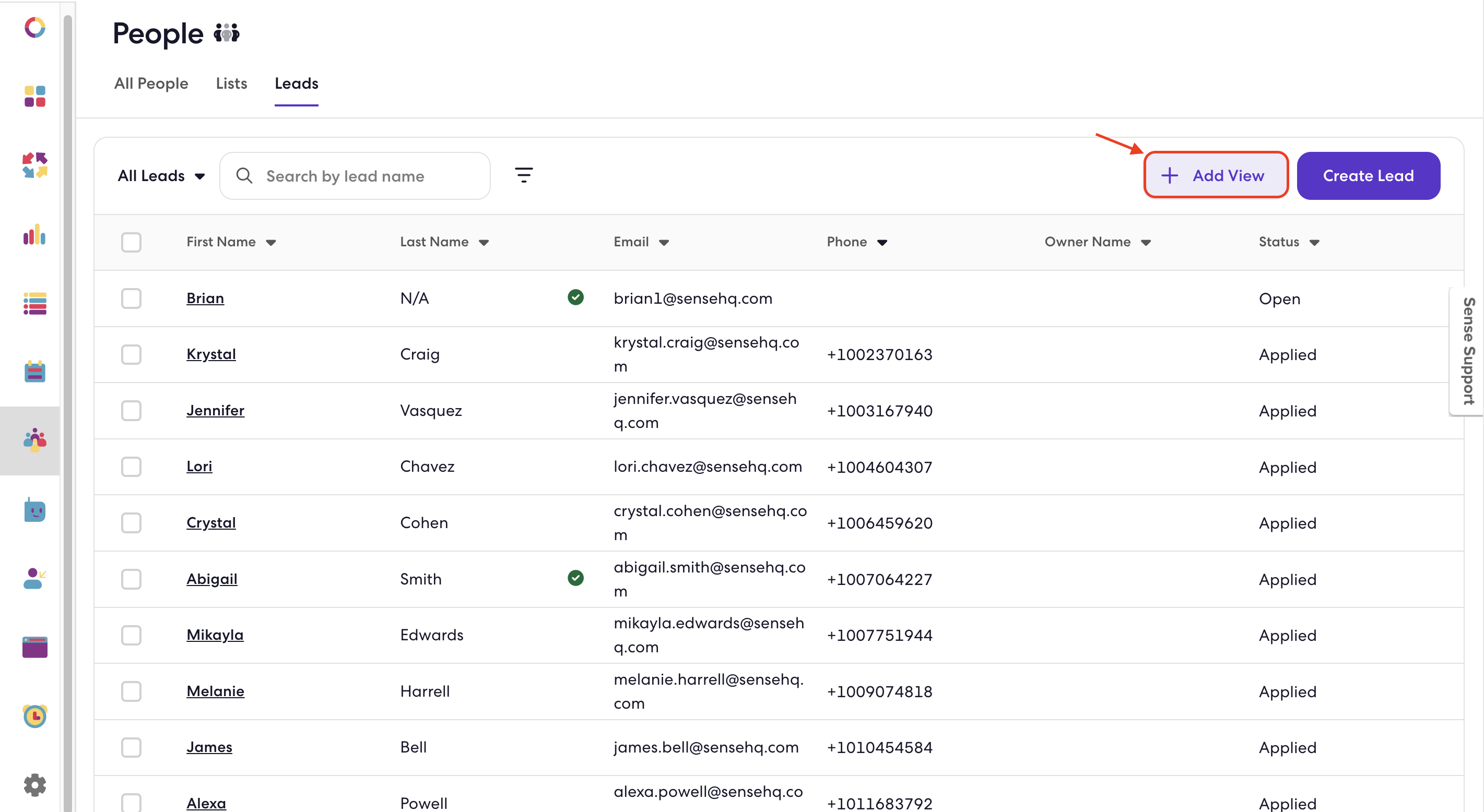The image size is (1484, 812).
Task: Open Abigail's lead profile link
Action: [212, 579]
